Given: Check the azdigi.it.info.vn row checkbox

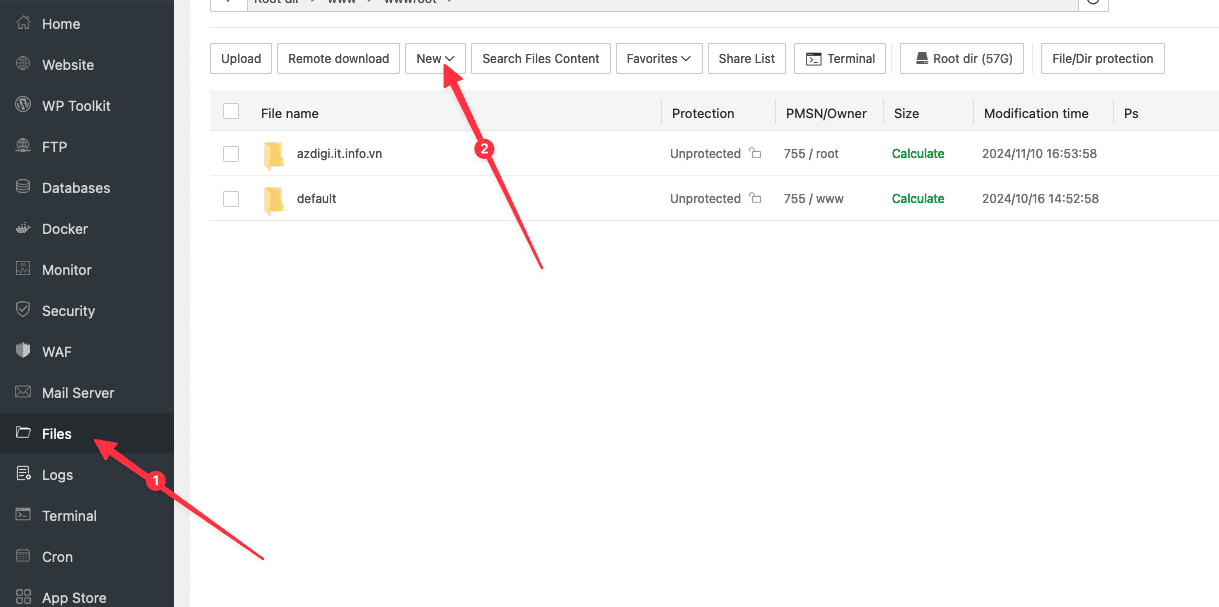Looking at the screenshot, I should click(231, 154).
